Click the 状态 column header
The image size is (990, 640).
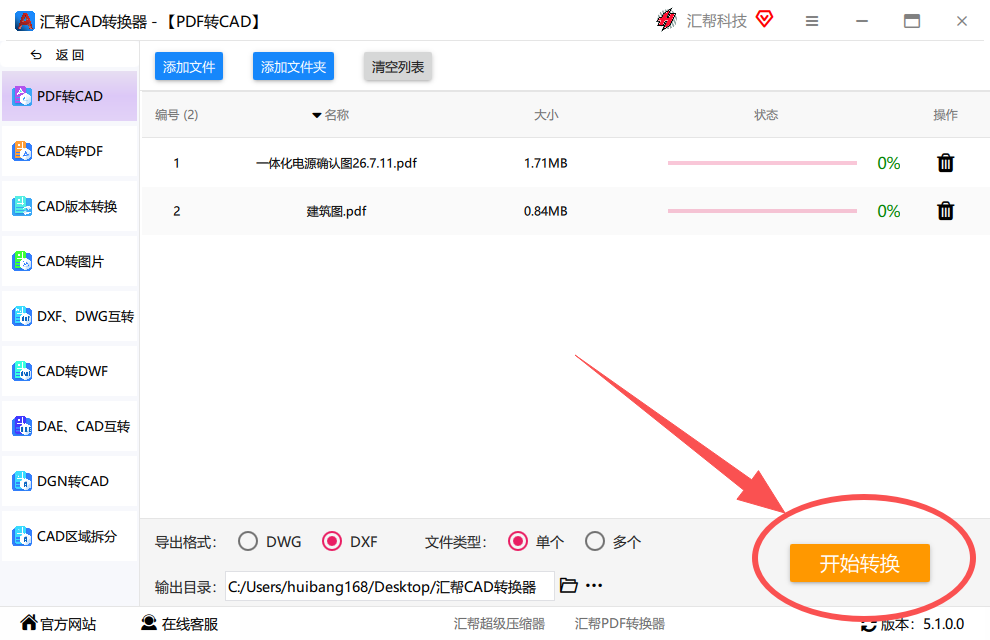coord(766,115)
